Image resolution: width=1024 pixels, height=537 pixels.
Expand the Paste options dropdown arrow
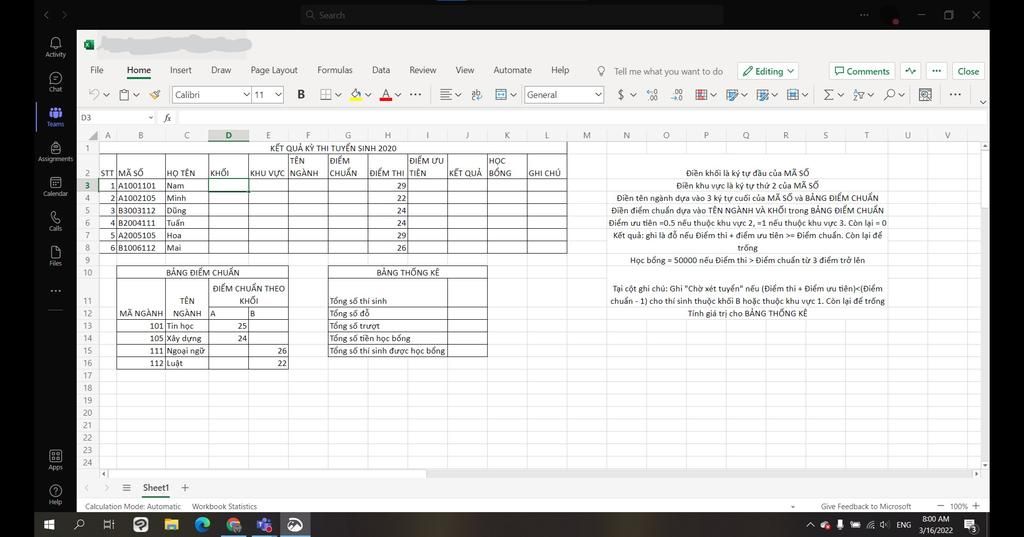(x=136, y=95)
